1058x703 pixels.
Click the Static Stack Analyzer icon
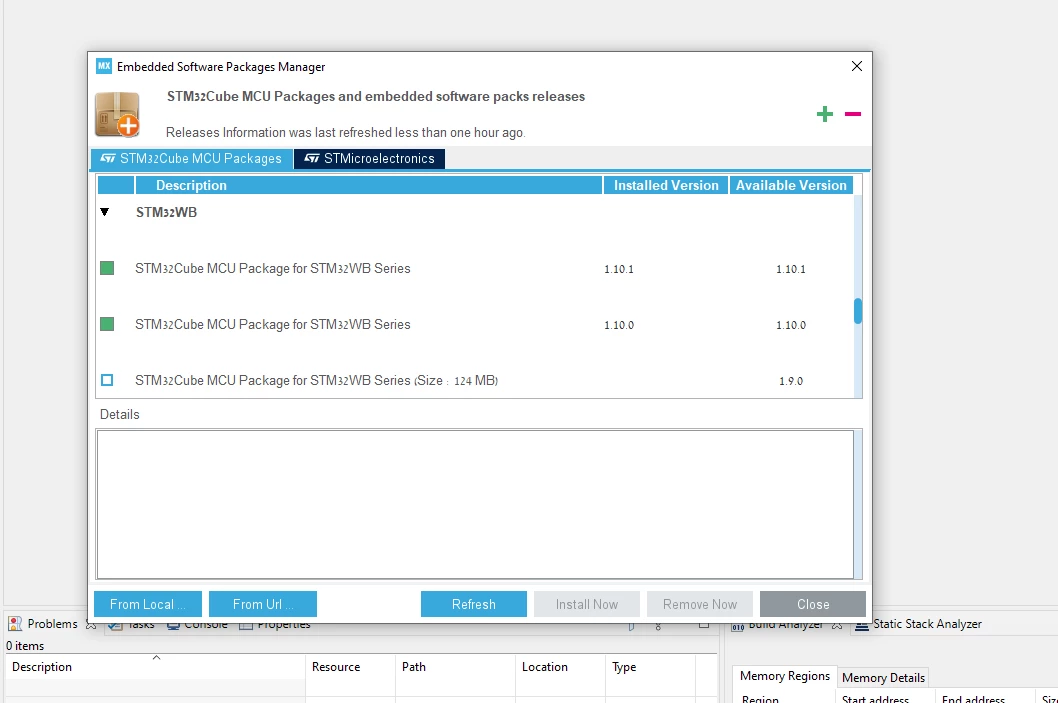coord(862,625)
